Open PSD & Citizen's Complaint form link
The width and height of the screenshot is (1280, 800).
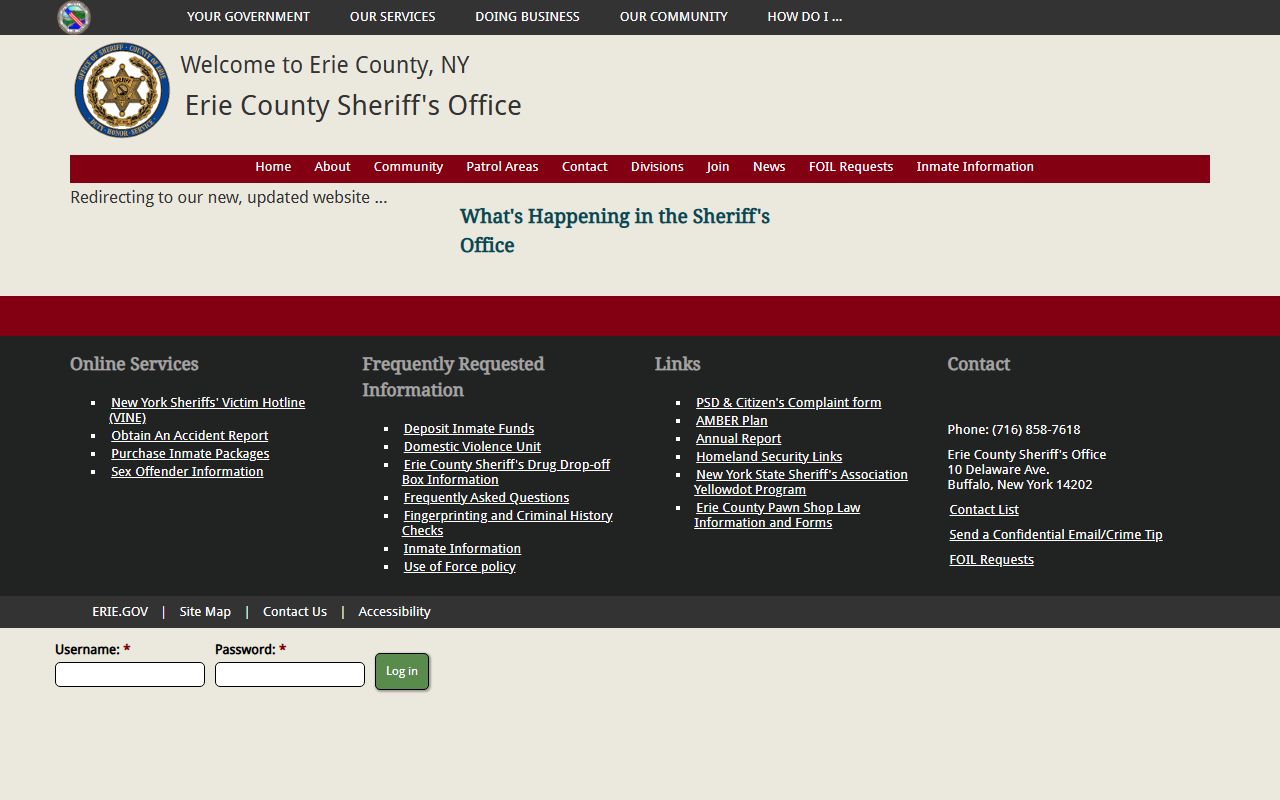788,403
